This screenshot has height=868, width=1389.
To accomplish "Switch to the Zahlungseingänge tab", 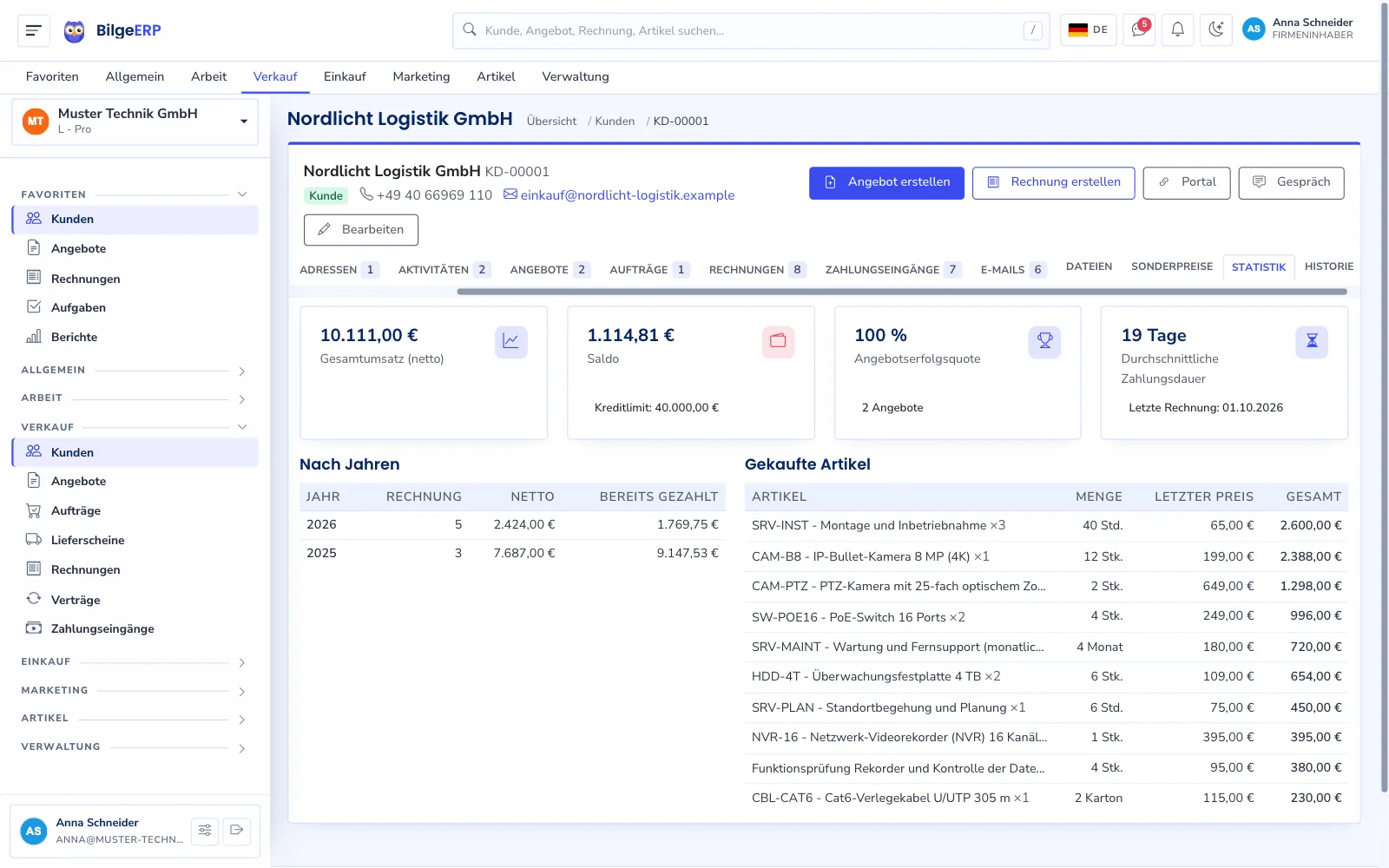I will pyautogui.click(x=893, y=270).
